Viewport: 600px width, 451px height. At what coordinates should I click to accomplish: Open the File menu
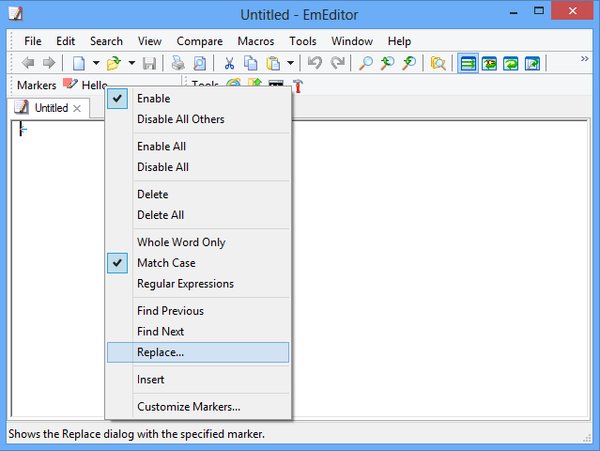[33, 41]
